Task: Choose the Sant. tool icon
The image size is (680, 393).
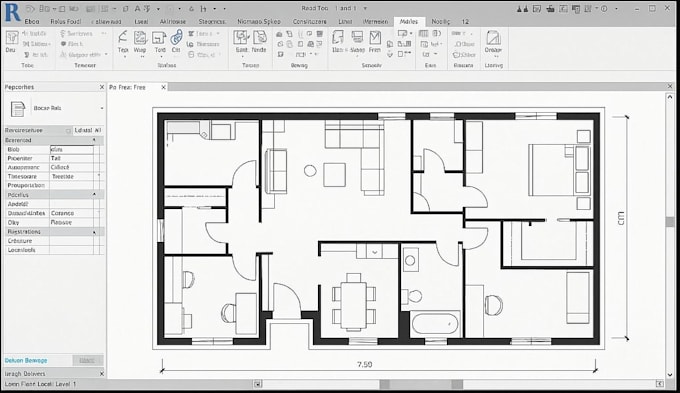Action: (x=241, y=38)
